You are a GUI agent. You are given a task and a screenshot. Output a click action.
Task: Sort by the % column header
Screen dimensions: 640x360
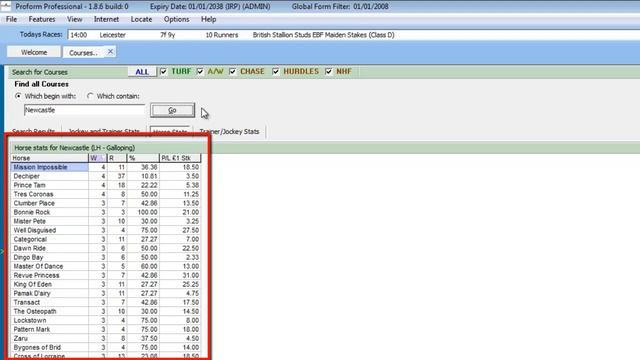[143, 158]
